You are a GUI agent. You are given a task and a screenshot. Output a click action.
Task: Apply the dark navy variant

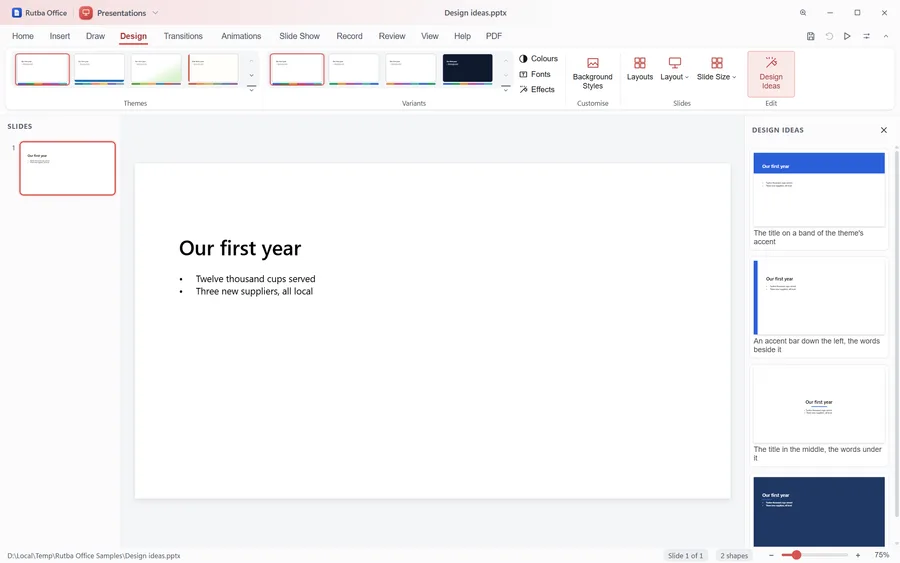point(467,69)
